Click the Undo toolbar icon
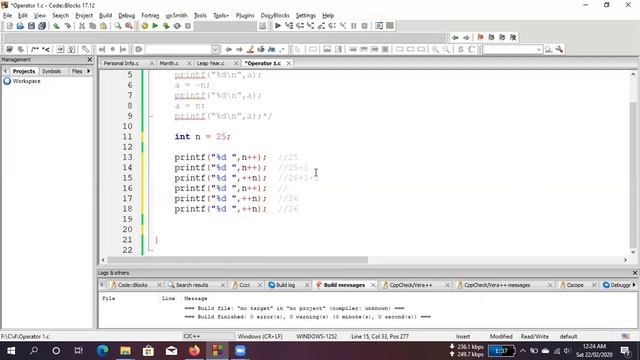The height and width of the screenshot is (360, 640). point(56,26)
